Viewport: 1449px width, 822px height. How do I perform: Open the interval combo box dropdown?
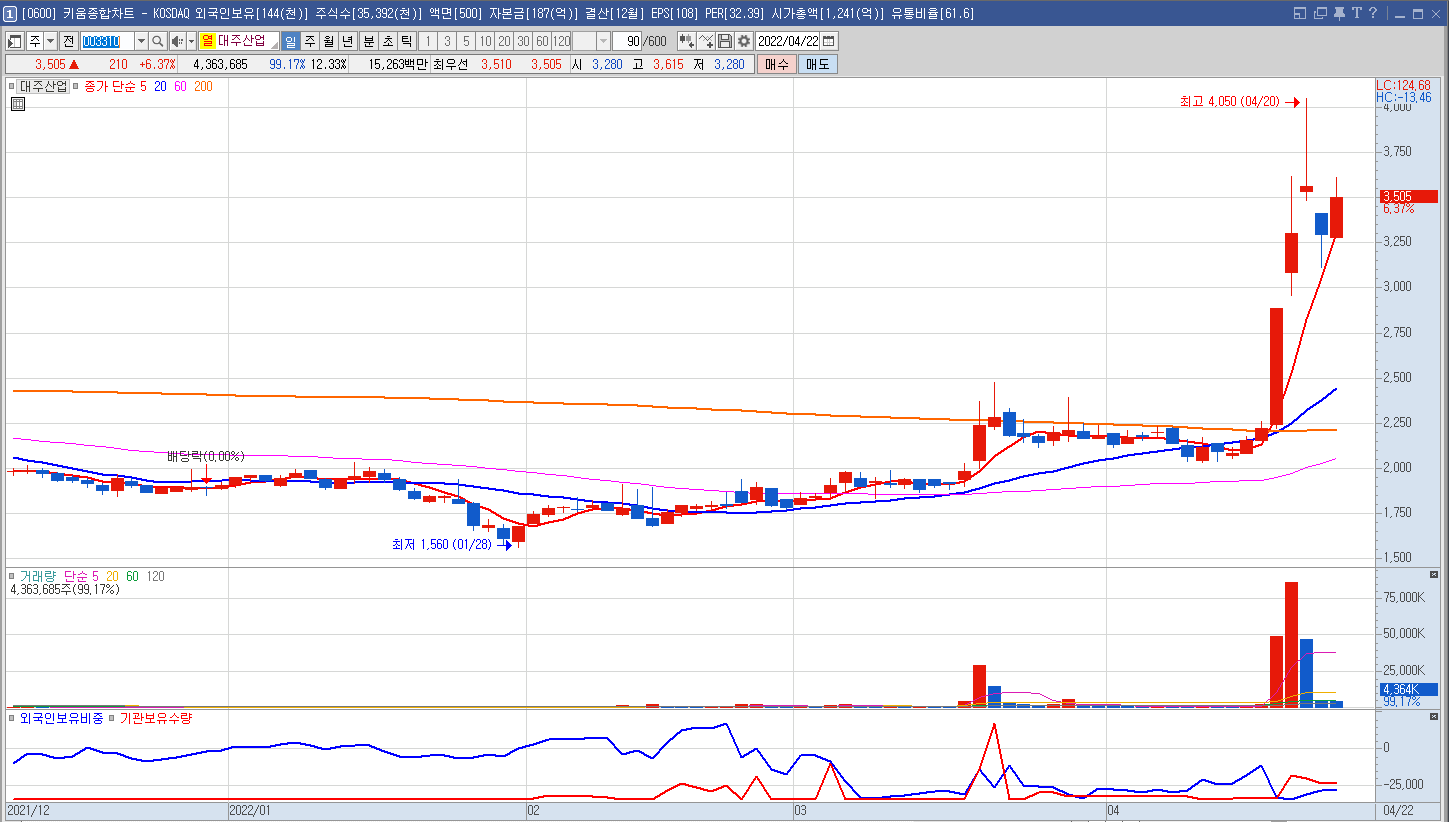pos(603,41)
